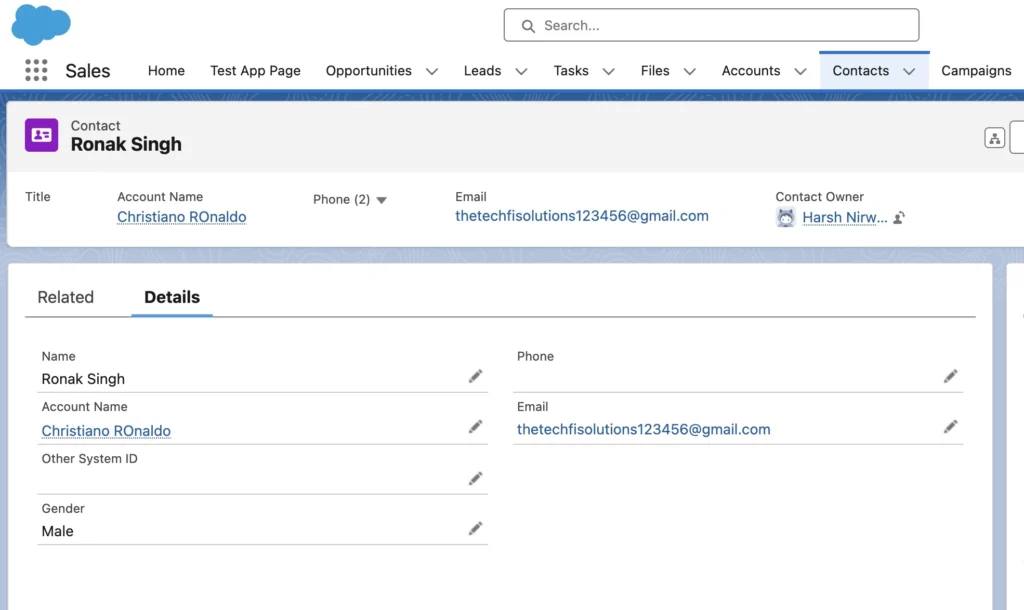Open the Contacts tab dropdown arrow

pyautogui.click(x=908, y=71)
